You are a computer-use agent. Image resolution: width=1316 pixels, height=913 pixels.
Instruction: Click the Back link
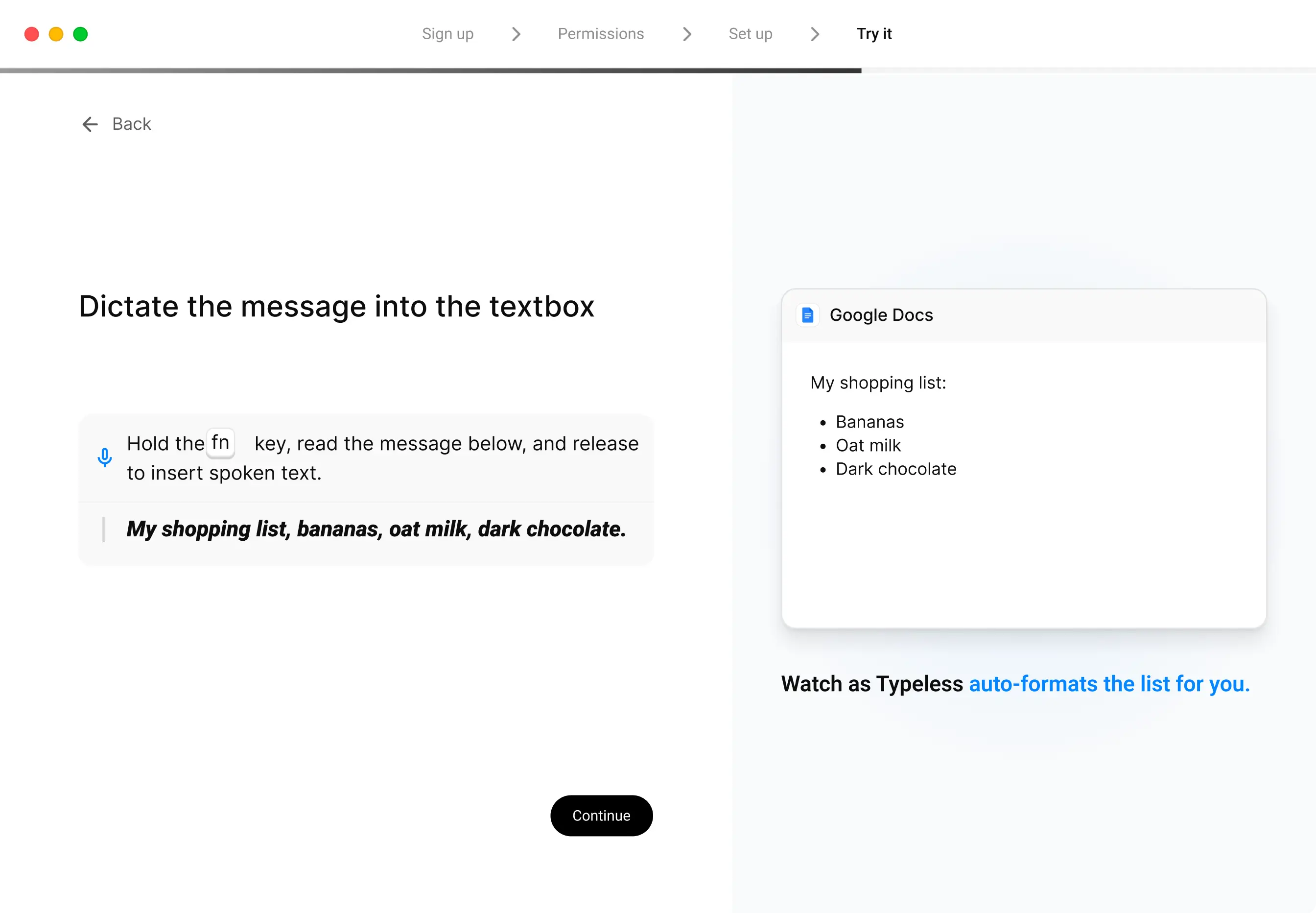pyautogui.click(x=131, y=123)
